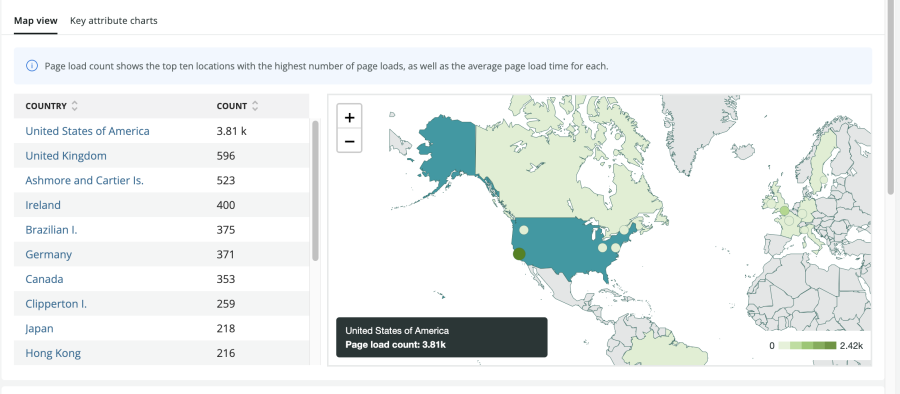The image size is (900, 394).
Task: Click the 596 count cell
Action: tap(226, 156)
